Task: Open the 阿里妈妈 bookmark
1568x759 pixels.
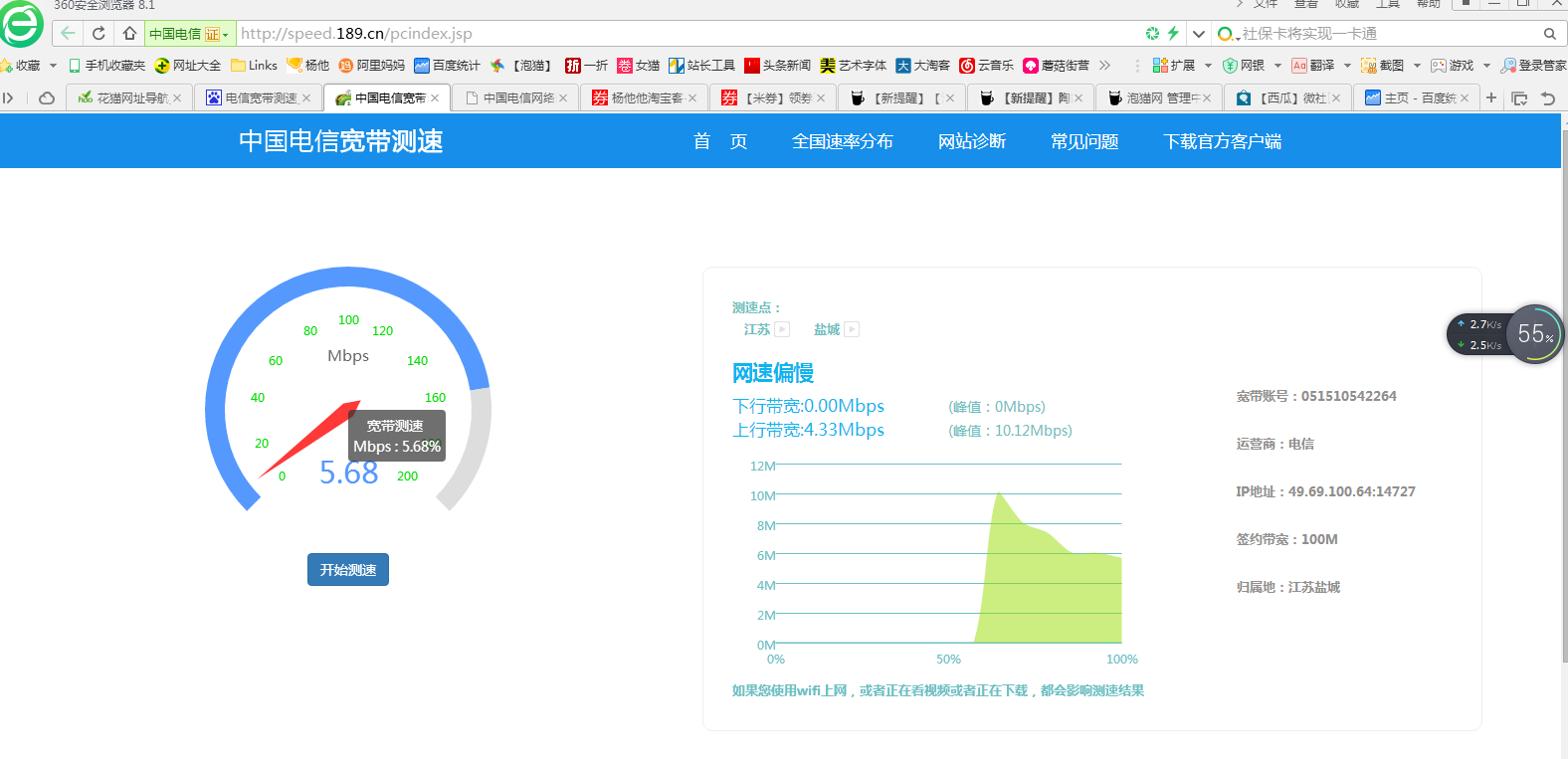Action: point(371,66)
